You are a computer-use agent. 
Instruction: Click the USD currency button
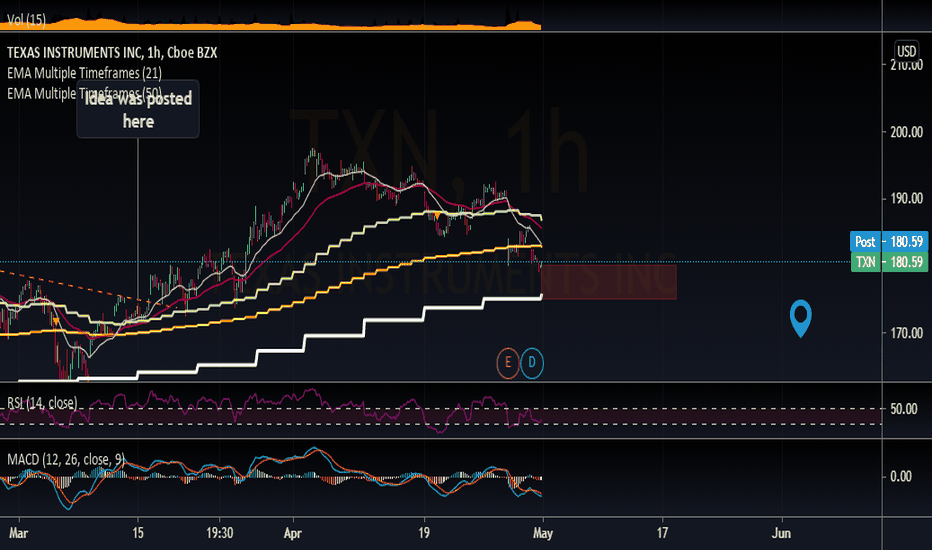[906, 51]
